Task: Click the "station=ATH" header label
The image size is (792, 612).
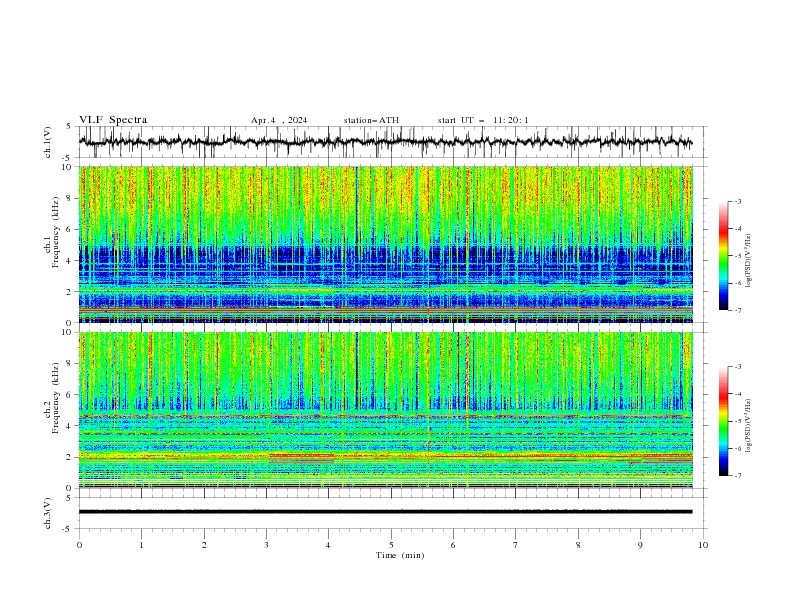Action: point(371,120)
